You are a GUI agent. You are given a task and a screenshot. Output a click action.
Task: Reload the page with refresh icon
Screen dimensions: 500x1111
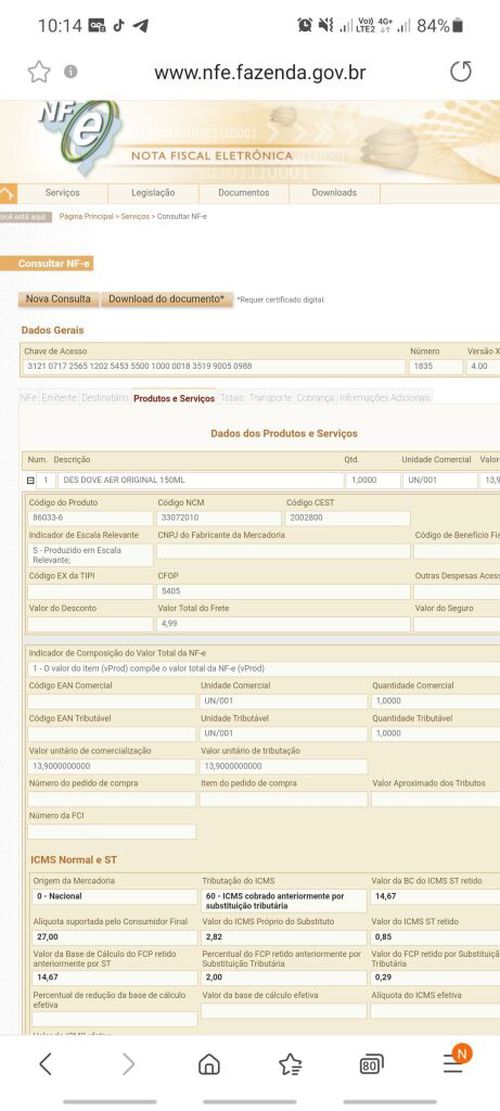[x=460, y=72]
